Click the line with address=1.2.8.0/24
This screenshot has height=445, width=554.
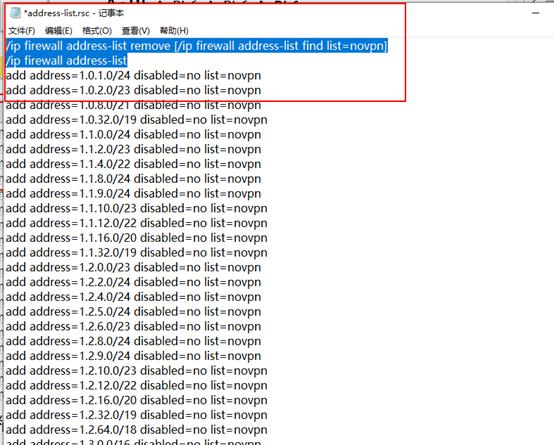pyautogui.click(x=134, y=341)
